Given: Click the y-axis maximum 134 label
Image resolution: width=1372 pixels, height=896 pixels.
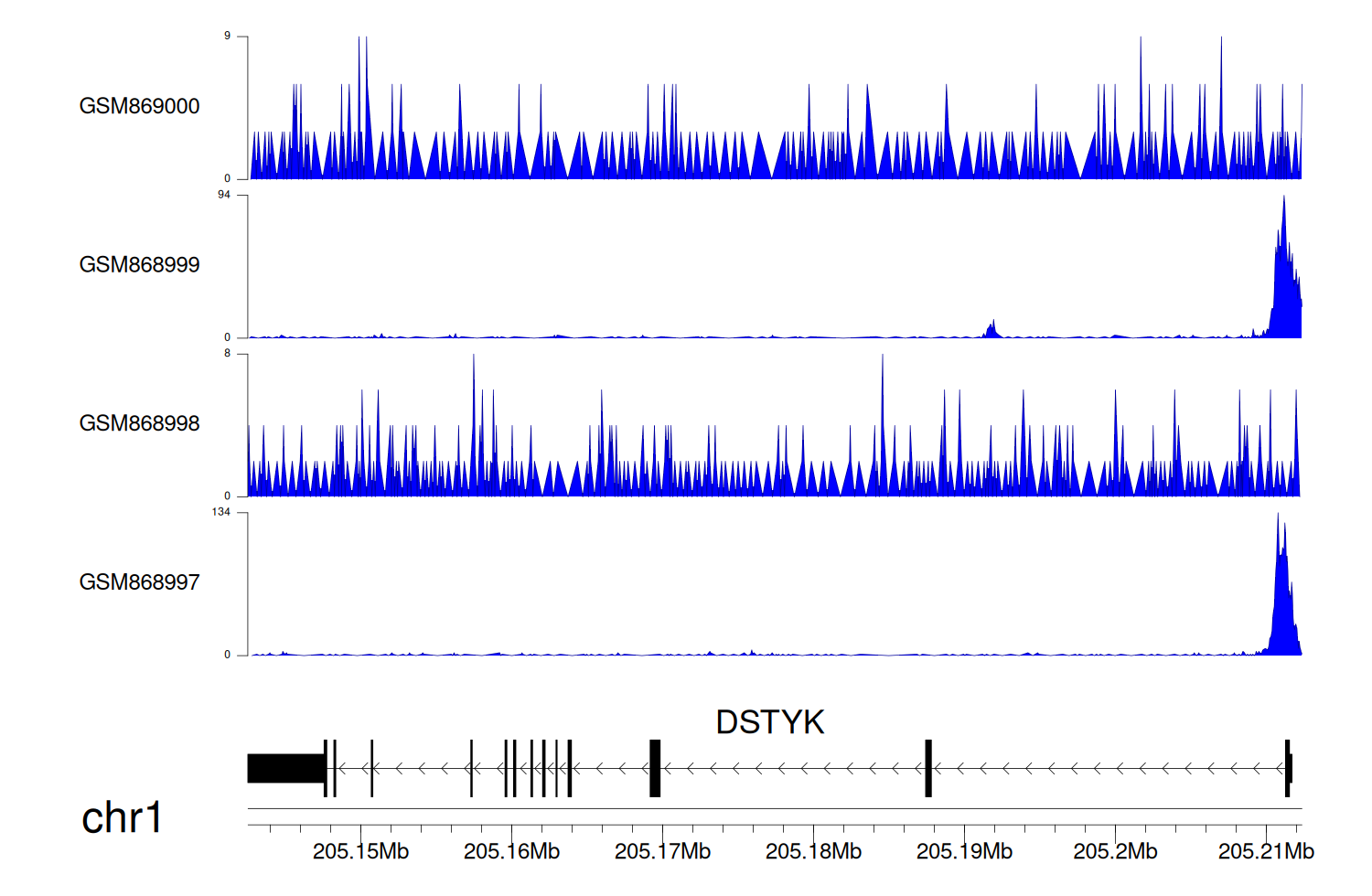Looking at the screenshot, I should click(221, 512).
